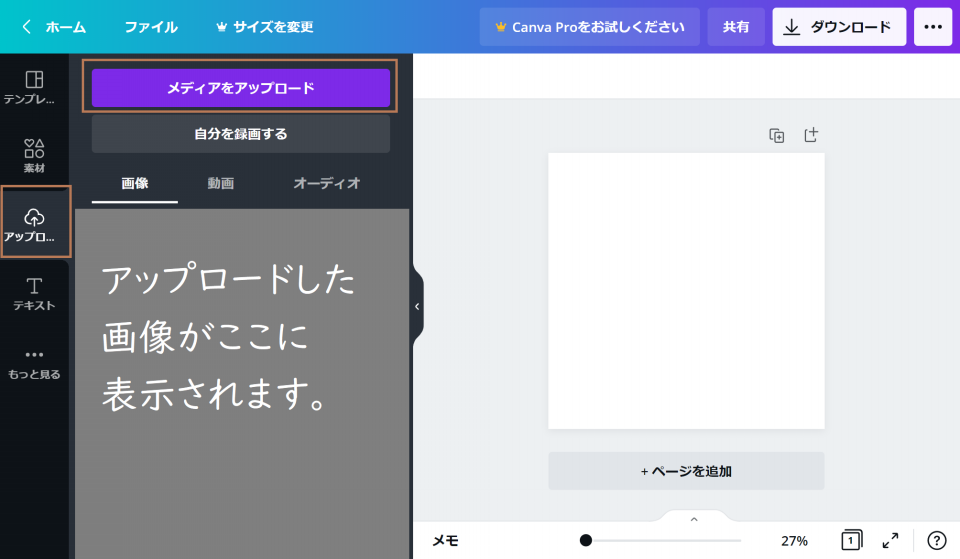Screen dimensions: 960x559
Task: Collapse the side panel with arrow handle
Action: pyautogui.click(x=417, y=306)
